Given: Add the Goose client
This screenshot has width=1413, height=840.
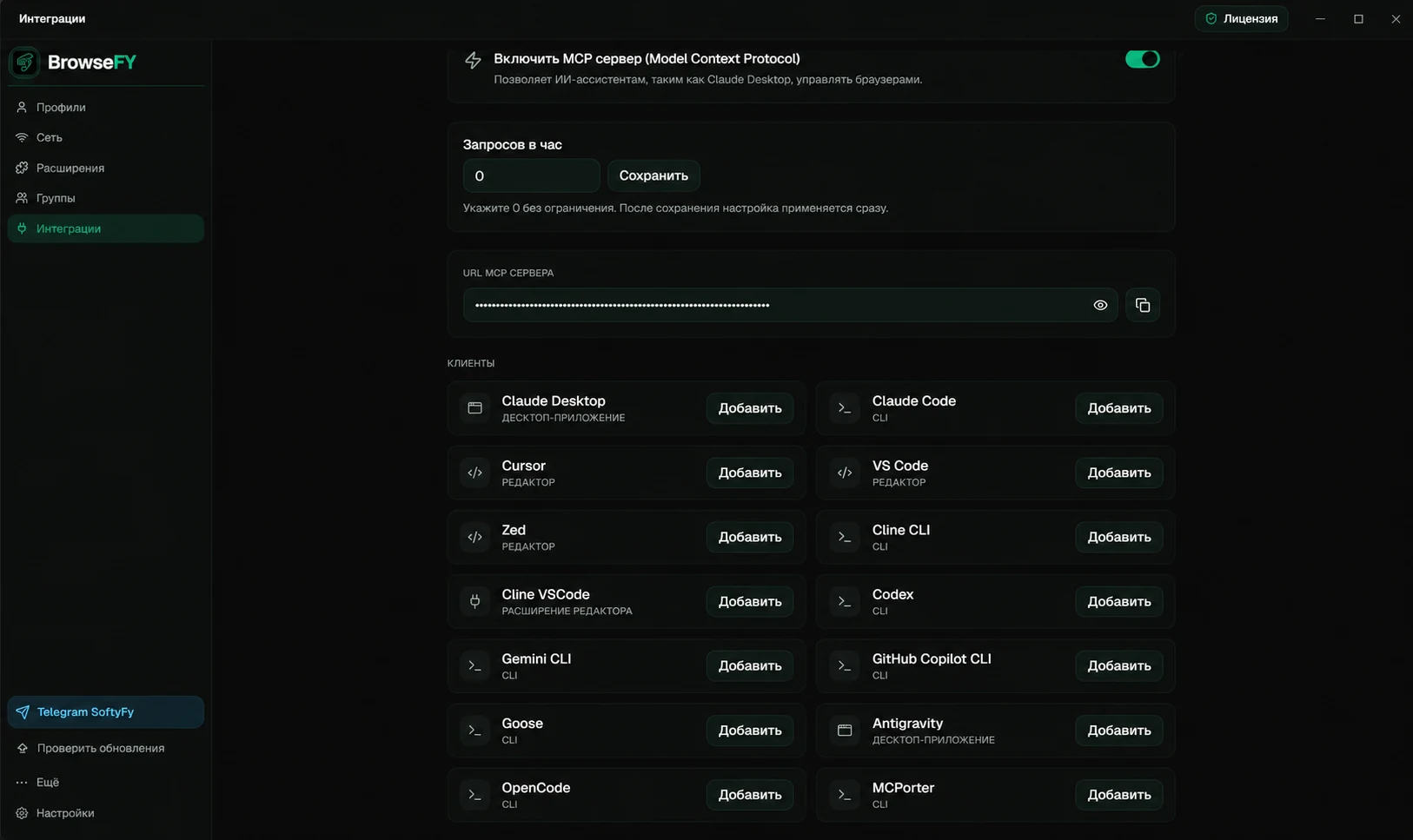Looking at the screenshot, I should click(750, 730).
